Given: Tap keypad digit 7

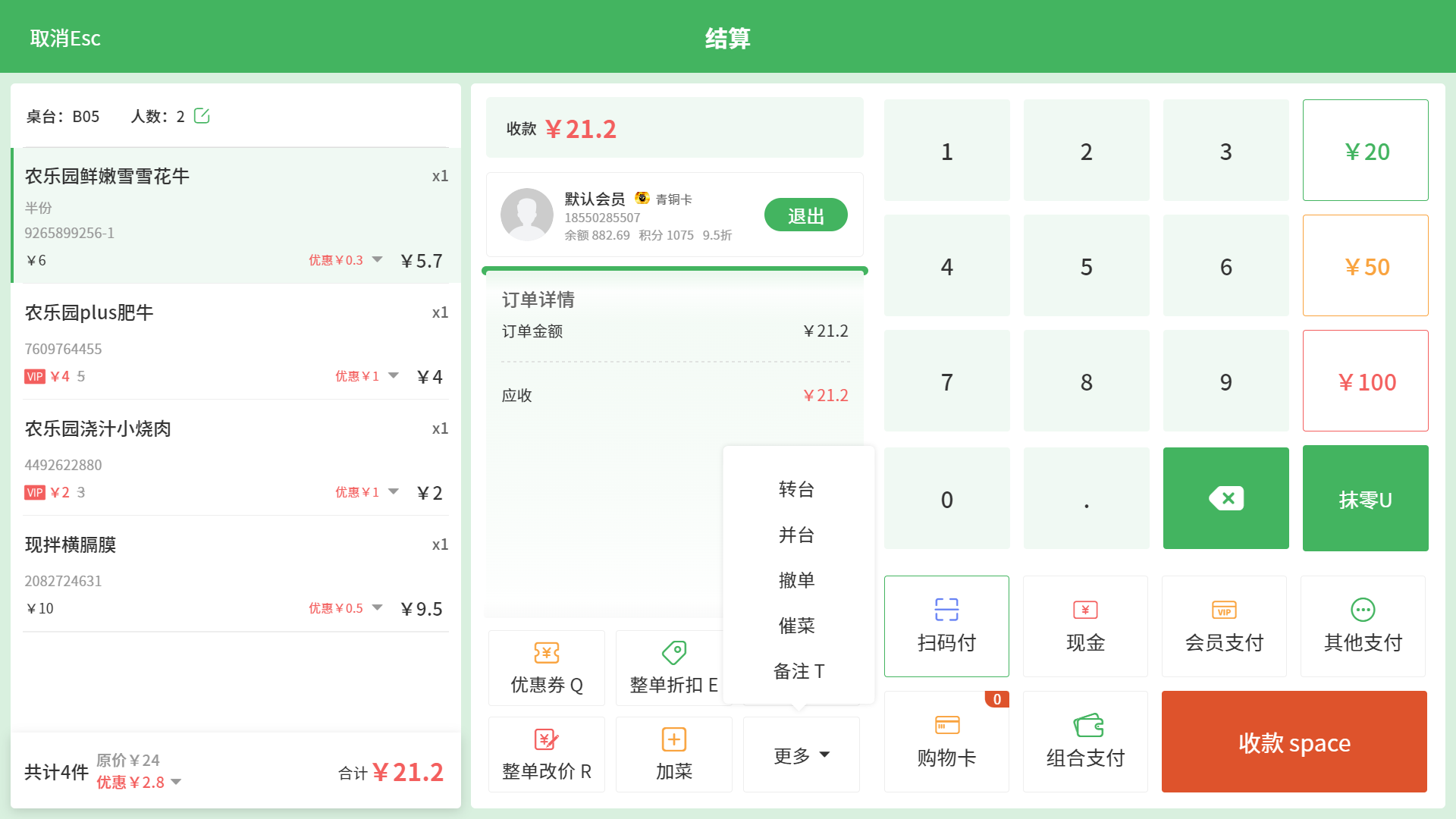Looking at the screenshot, I should point(946,381).
